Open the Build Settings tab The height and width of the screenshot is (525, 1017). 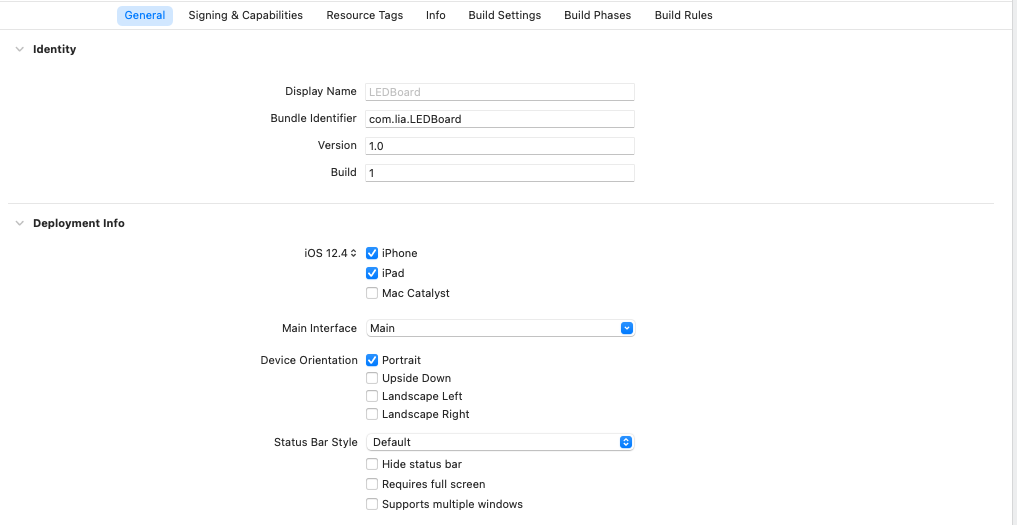pos(505,16)
